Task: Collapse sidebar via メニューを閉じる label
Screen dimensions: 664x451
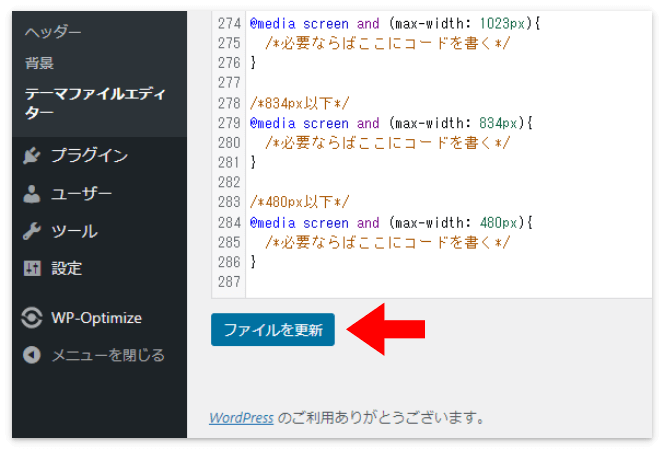Action: click(x=108, y=355)
